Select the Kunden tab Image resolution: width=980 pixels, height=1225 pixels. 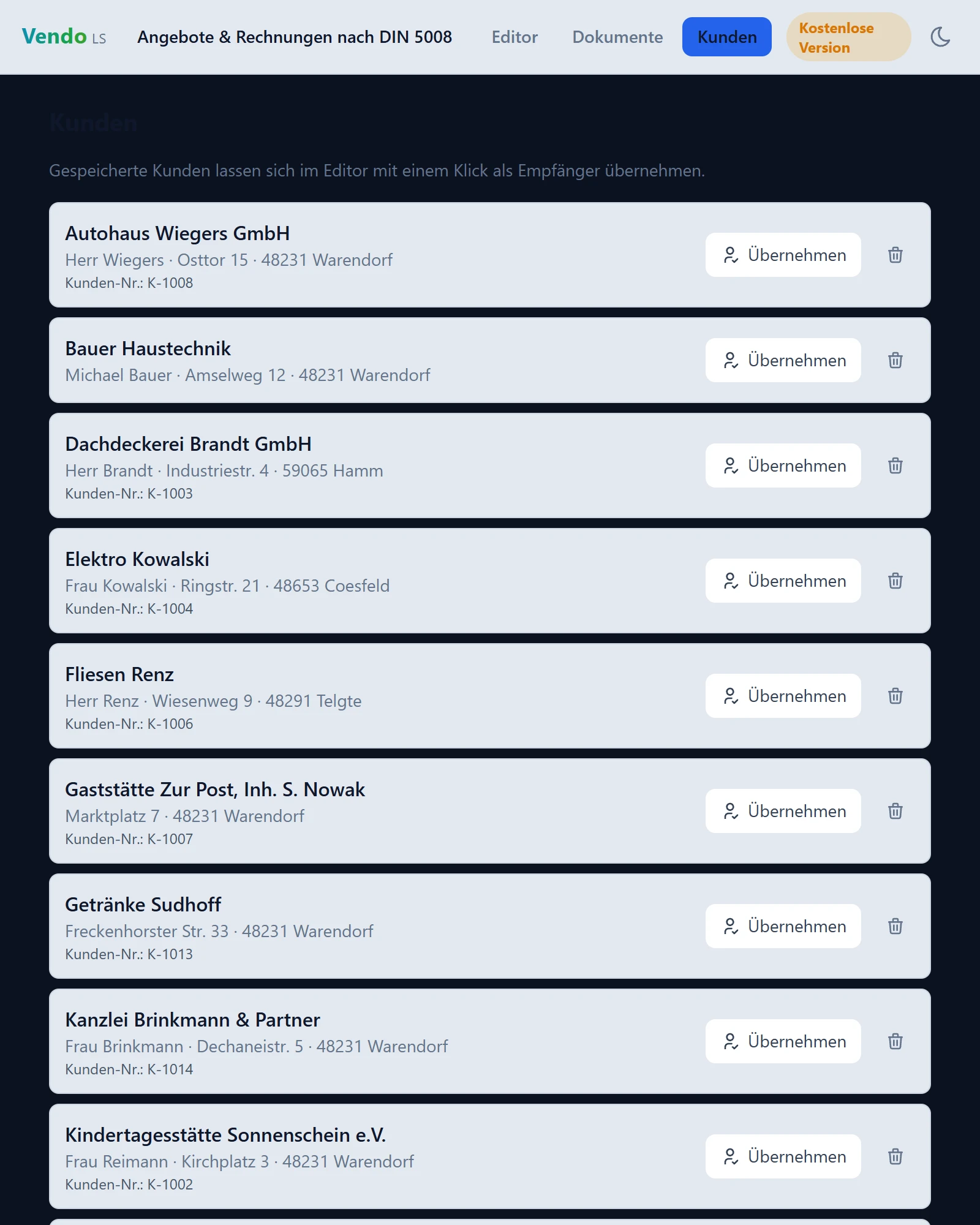pos(727,37)
